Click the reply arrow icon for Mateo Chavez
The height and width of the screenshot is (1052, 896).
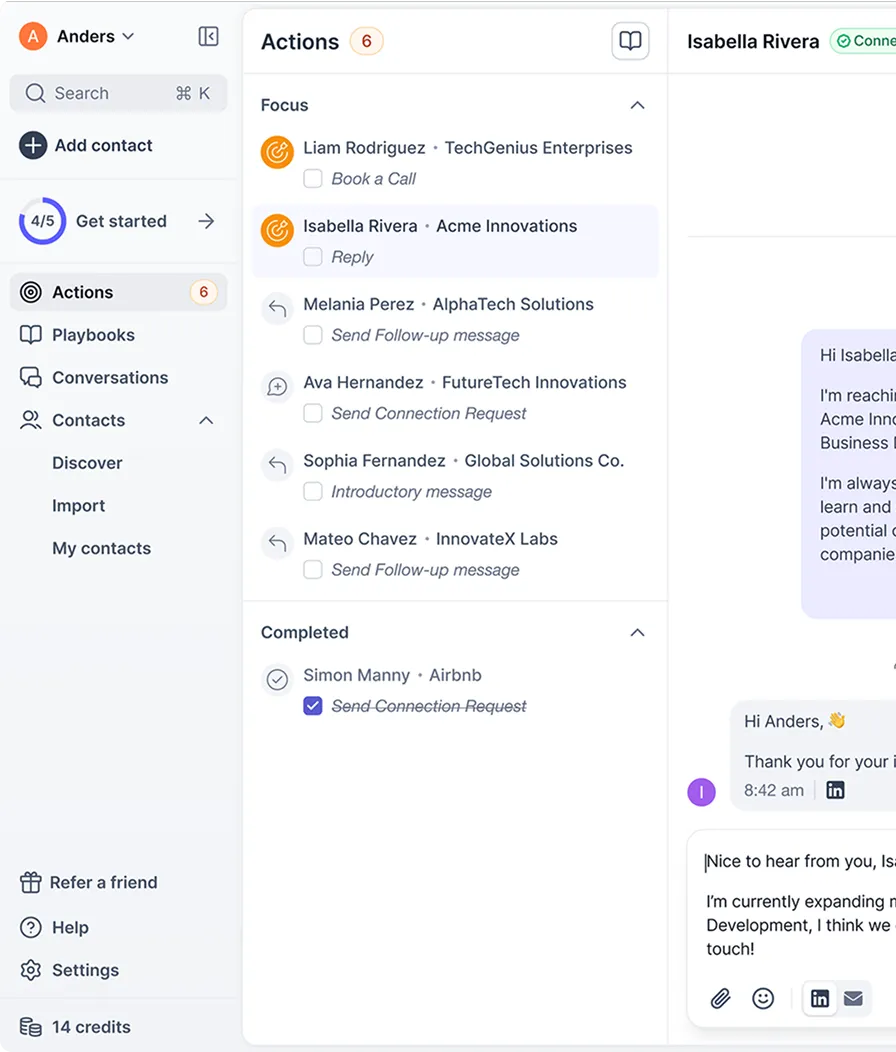pyautogui.click(x=277, y=543)
